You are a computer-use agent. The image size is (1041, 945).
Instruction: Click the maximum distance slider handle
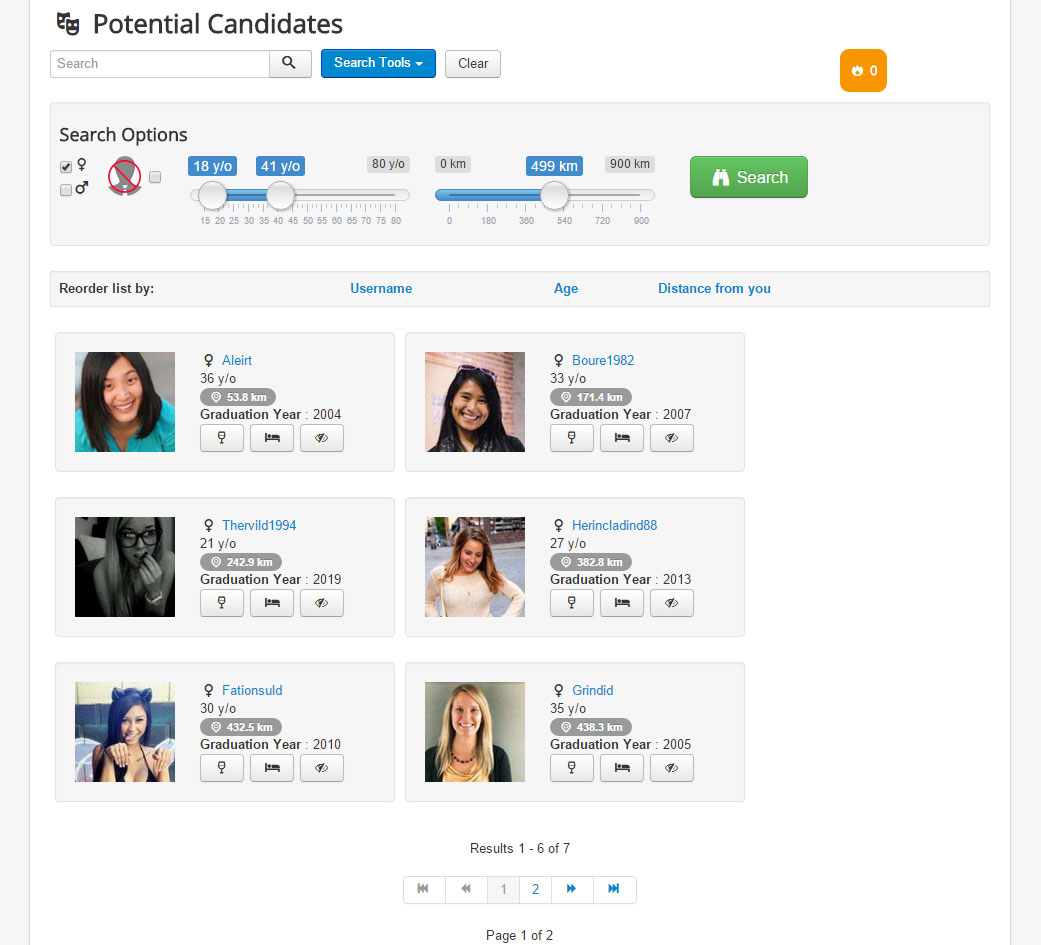point(554,195)
